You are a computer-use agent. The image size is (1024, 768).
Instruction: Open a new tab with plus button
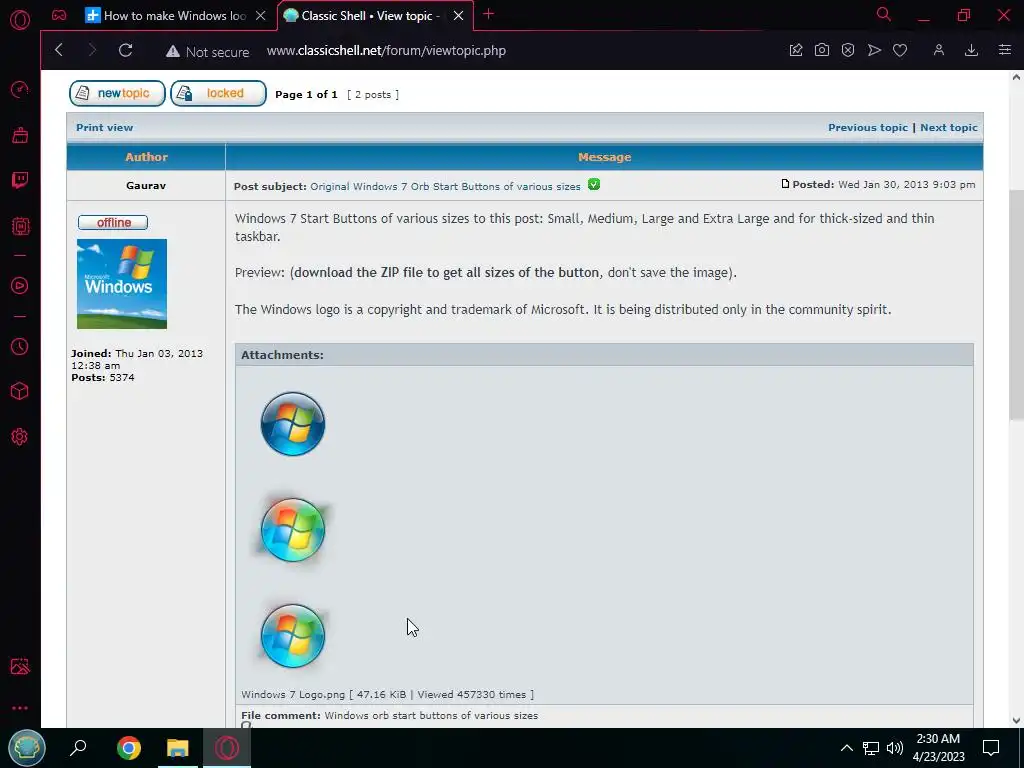click(x=488, y=14)
